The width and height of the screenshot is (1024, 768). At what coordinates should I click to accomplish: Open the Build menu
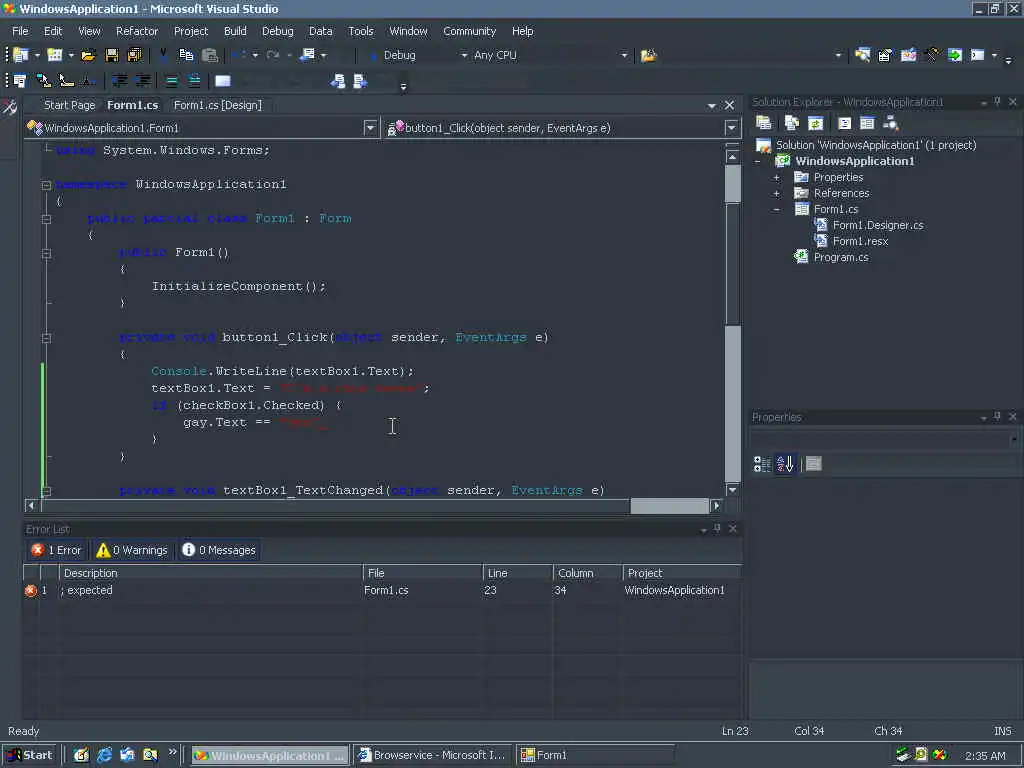pos(235,31)
